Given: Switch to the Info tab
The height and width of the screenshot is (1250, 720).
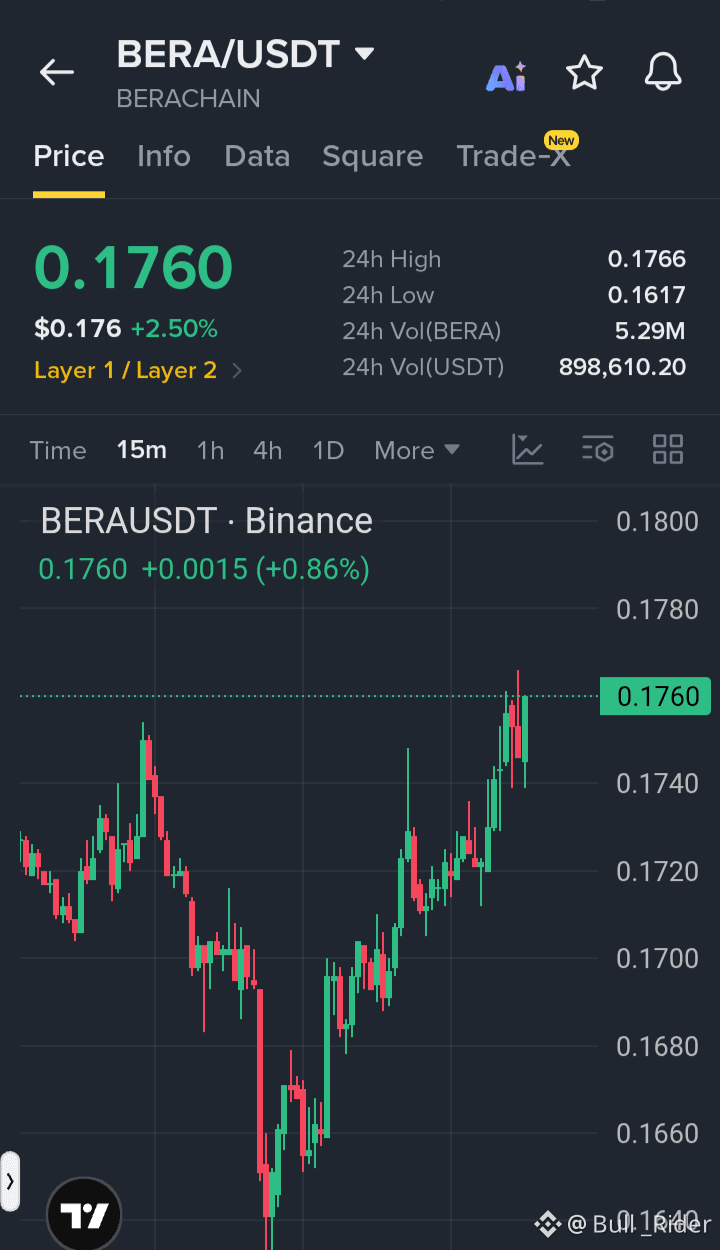Looking at the screenshot, I should pos(164,156).
